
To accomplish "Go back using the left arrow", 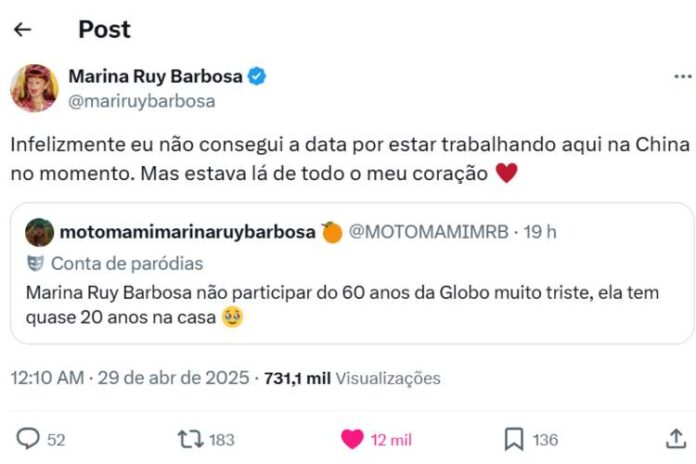I will pyautogui.click(x=22, y=29).
